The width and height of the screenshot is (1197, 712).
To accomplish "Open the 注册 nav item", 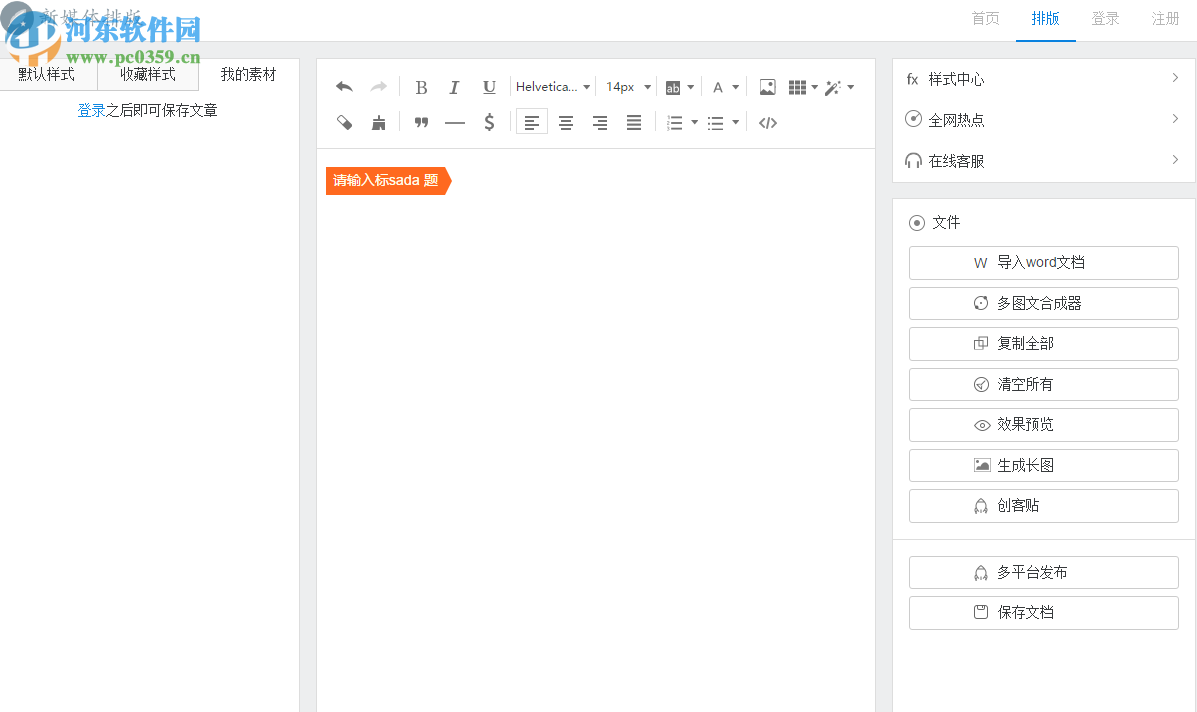I will [x=1166, y=18].
